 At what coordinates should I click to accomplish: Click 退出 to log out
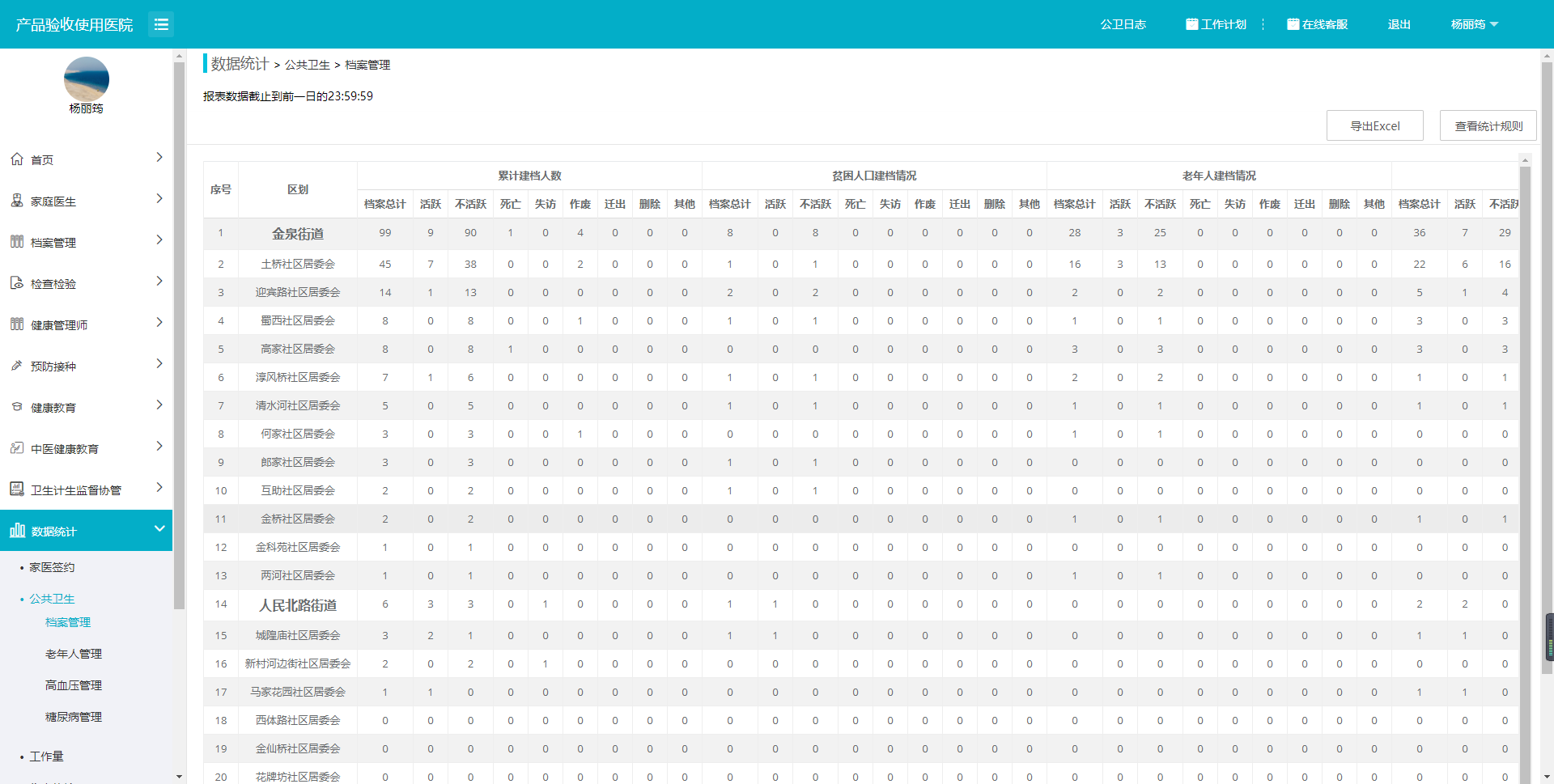[x=1399, y=24]
